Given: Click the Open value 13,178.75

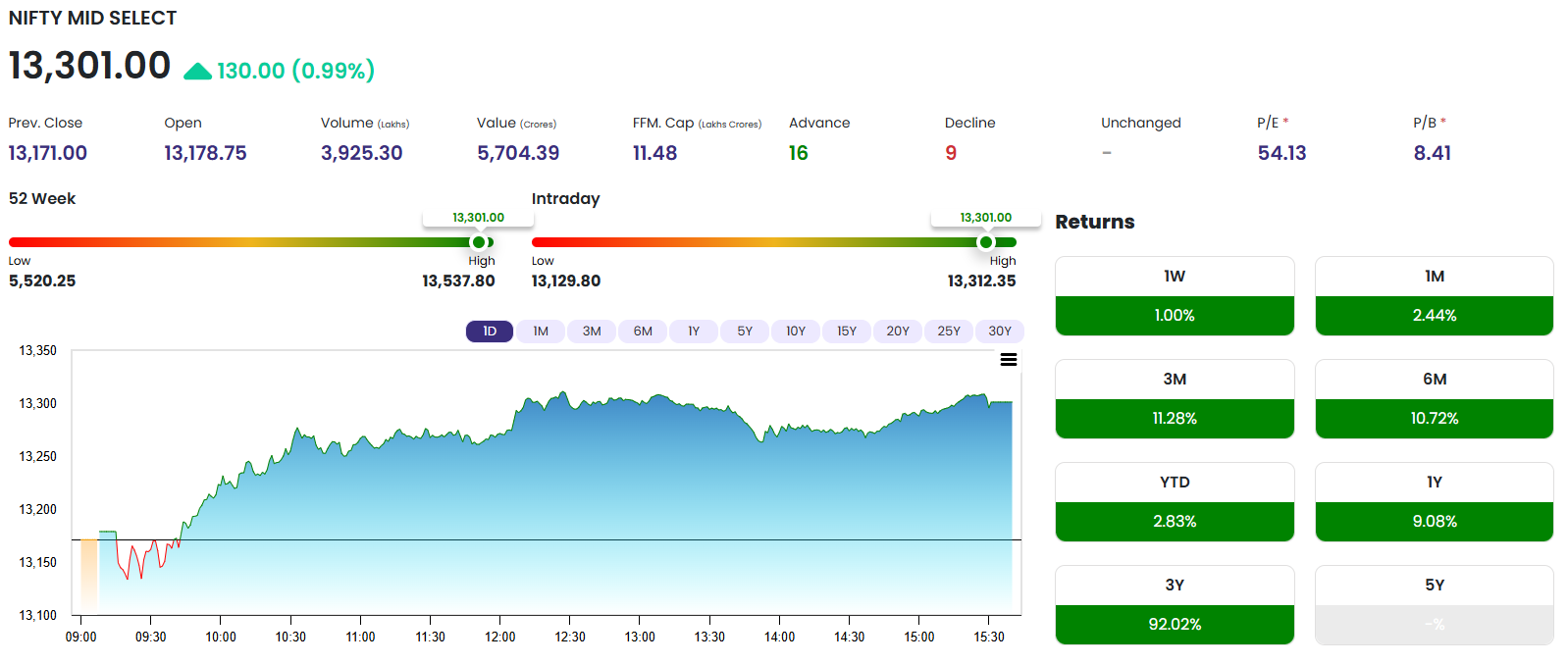Looking at the screenshot, I should coord(205,153).
